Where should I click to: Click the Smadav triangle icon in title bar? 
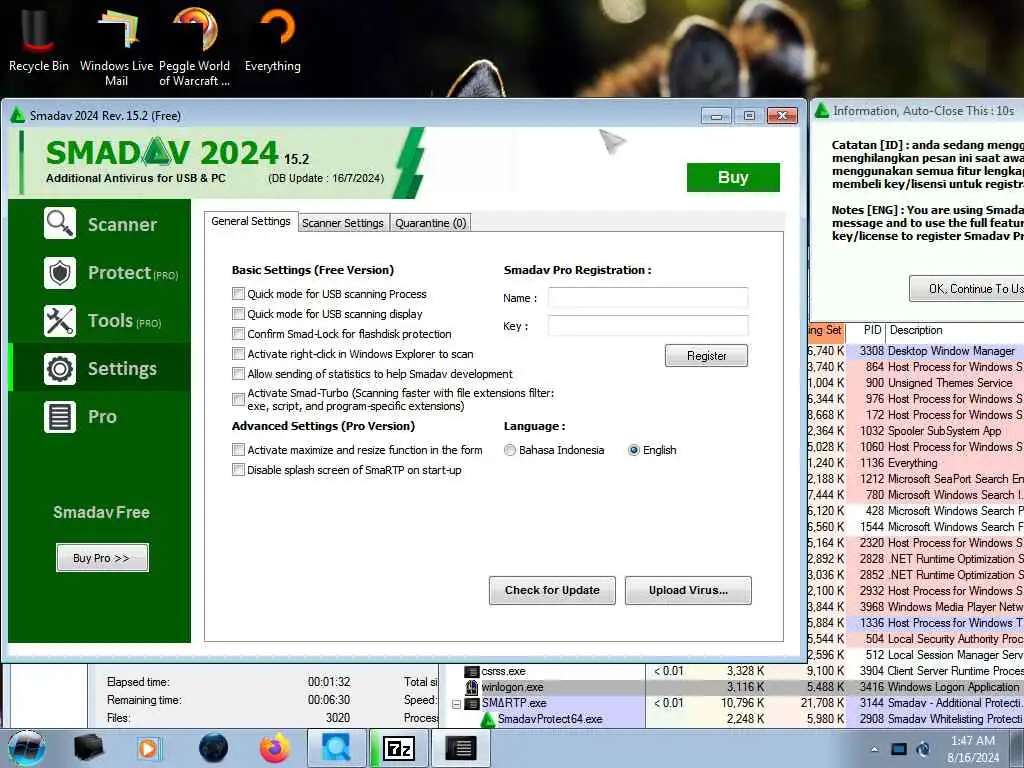coord(18,116)
